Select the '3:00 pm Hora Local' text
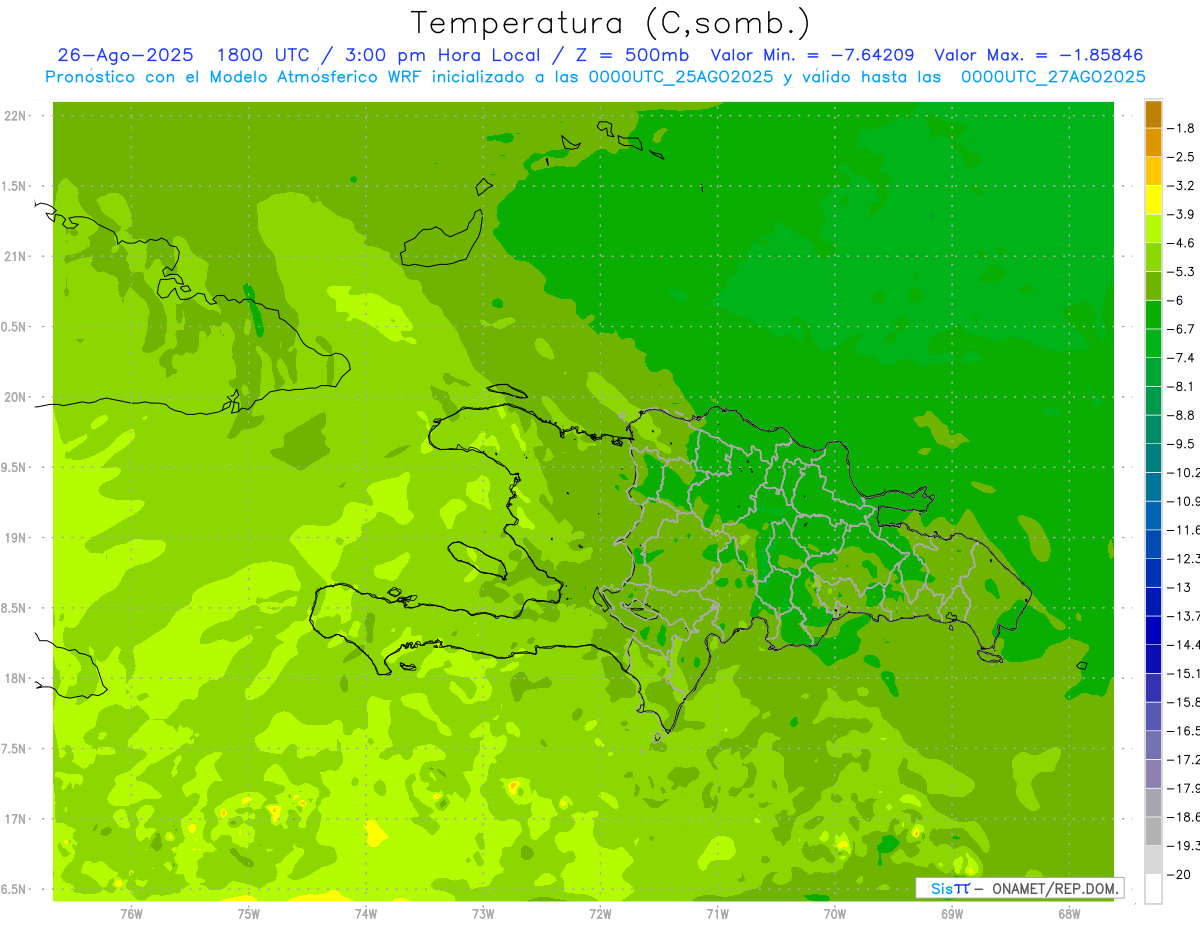The width and height of the screenshot is (1200, 927). (445, 55)
